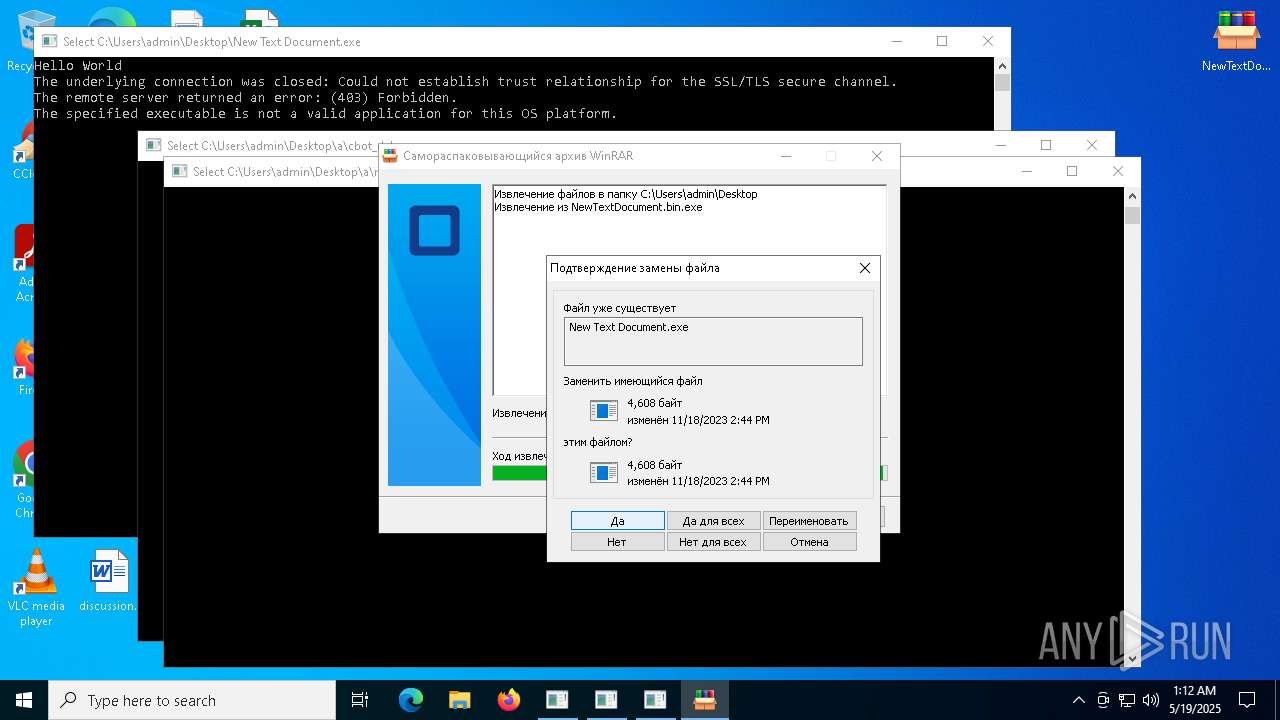Image resolution: width=1280 pixels, height=720 pixels.
Task: Open the Google Chrome desktop shortcut
Action: [24, 480]
